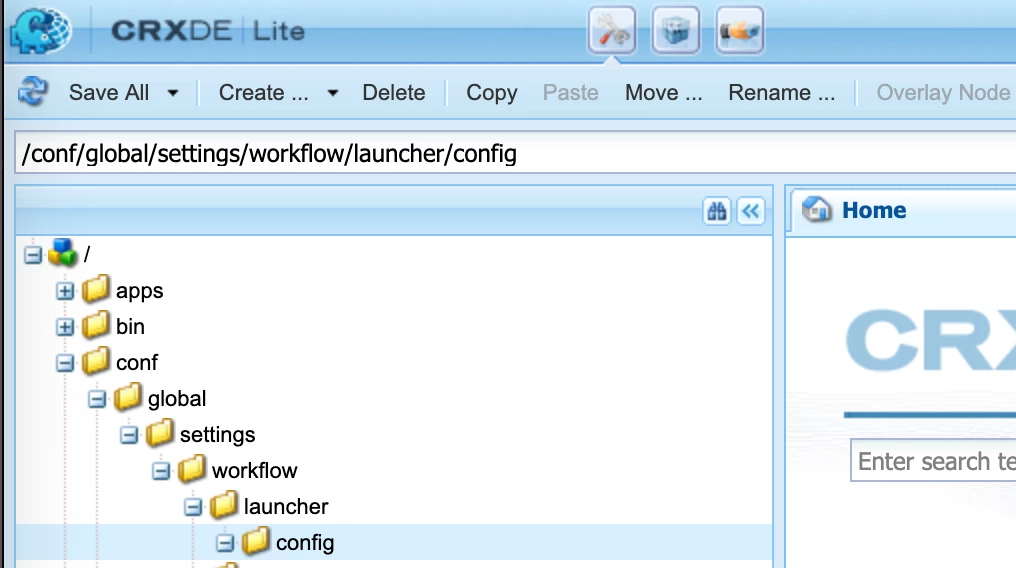Collapse the conf node

click(65, 363)
